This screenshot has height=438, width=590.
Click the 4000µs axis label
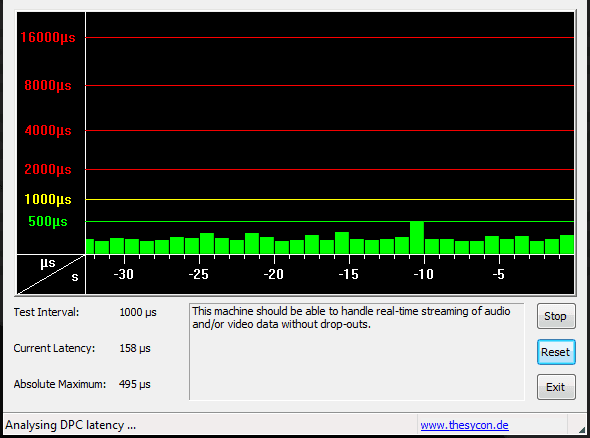[48, 131]
